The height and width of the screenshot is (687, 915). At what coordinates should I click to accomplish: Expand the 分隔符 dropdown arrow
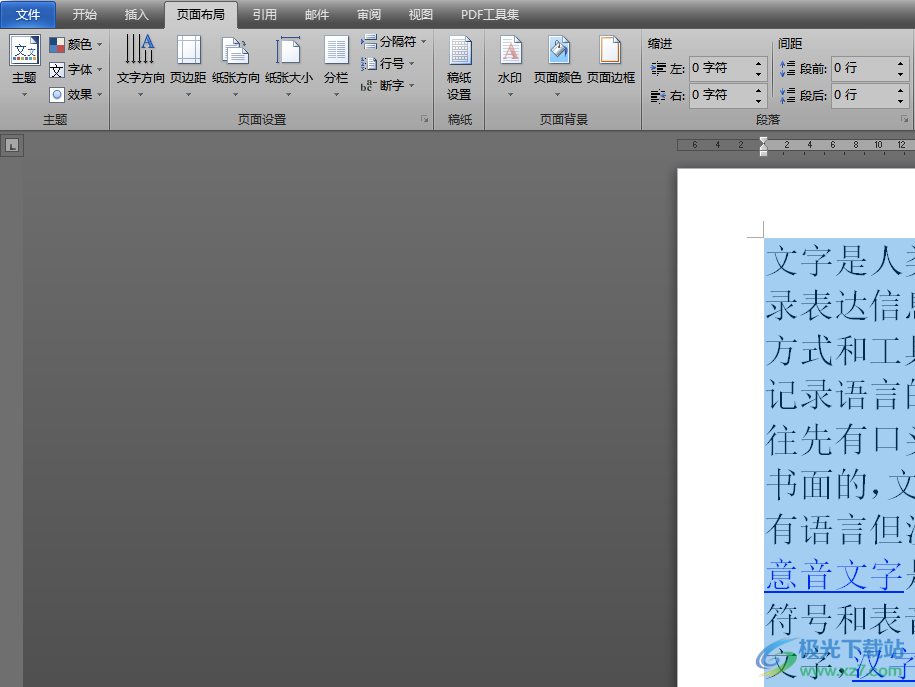424,42
